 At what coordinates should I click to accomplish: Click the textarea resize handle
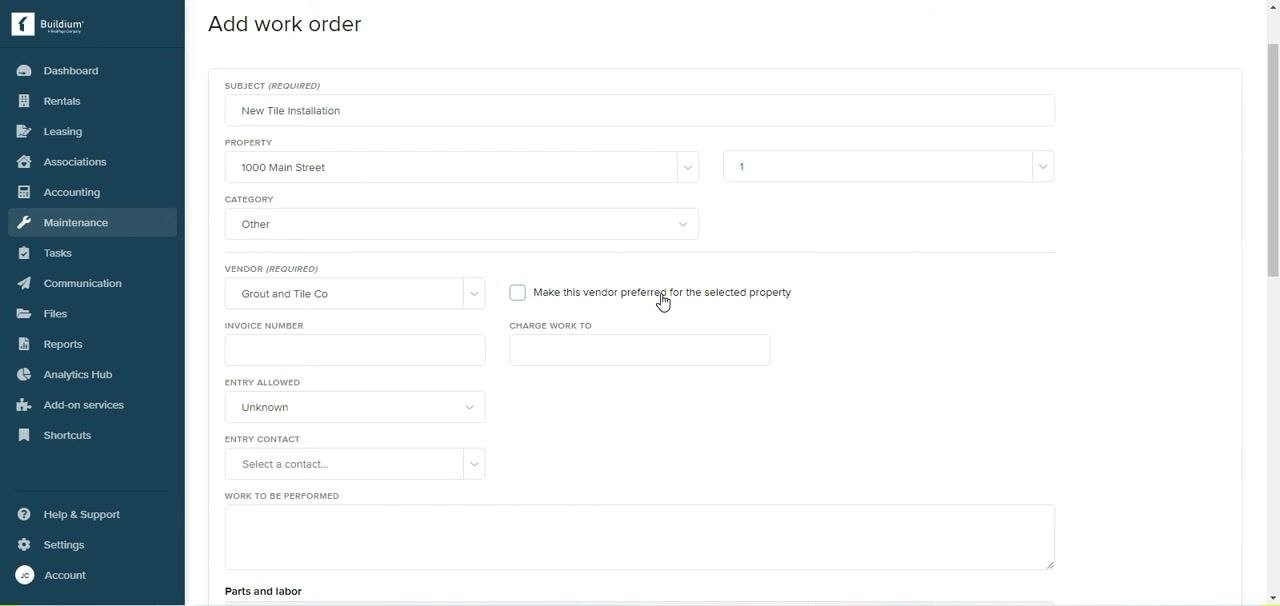[1049, 564]
